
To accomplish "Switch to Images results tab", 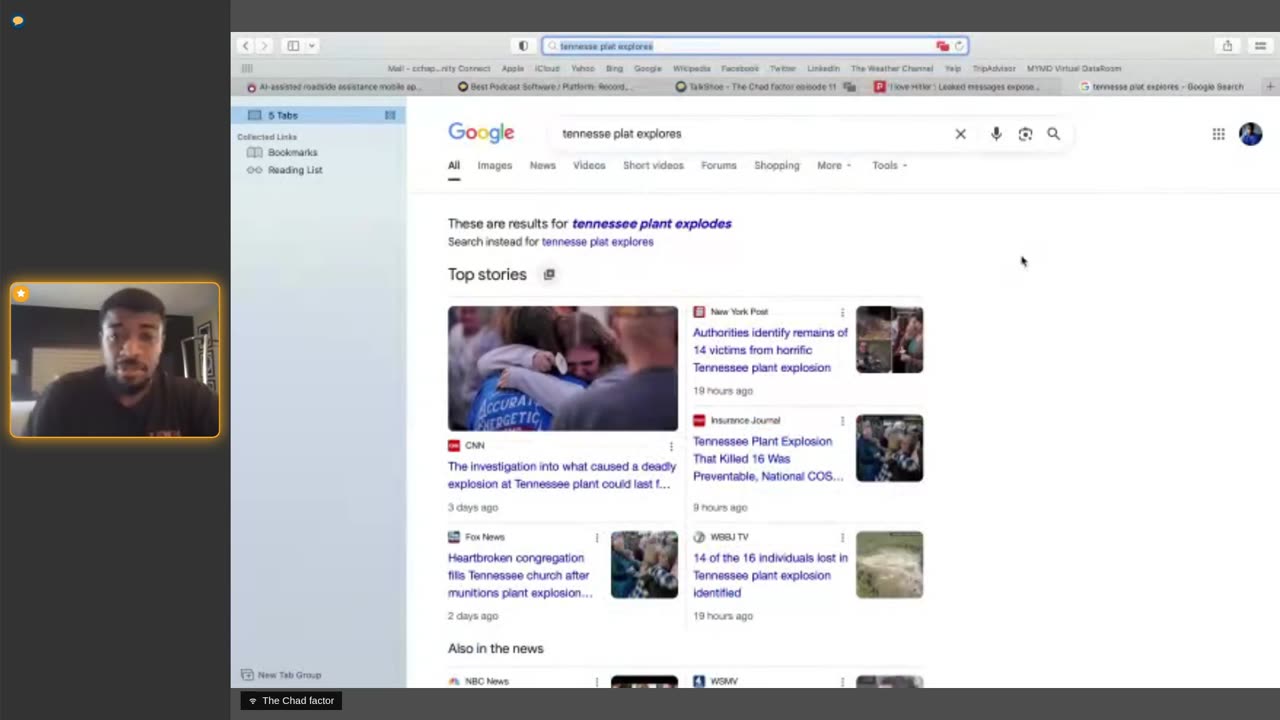I will pos(494,166).
